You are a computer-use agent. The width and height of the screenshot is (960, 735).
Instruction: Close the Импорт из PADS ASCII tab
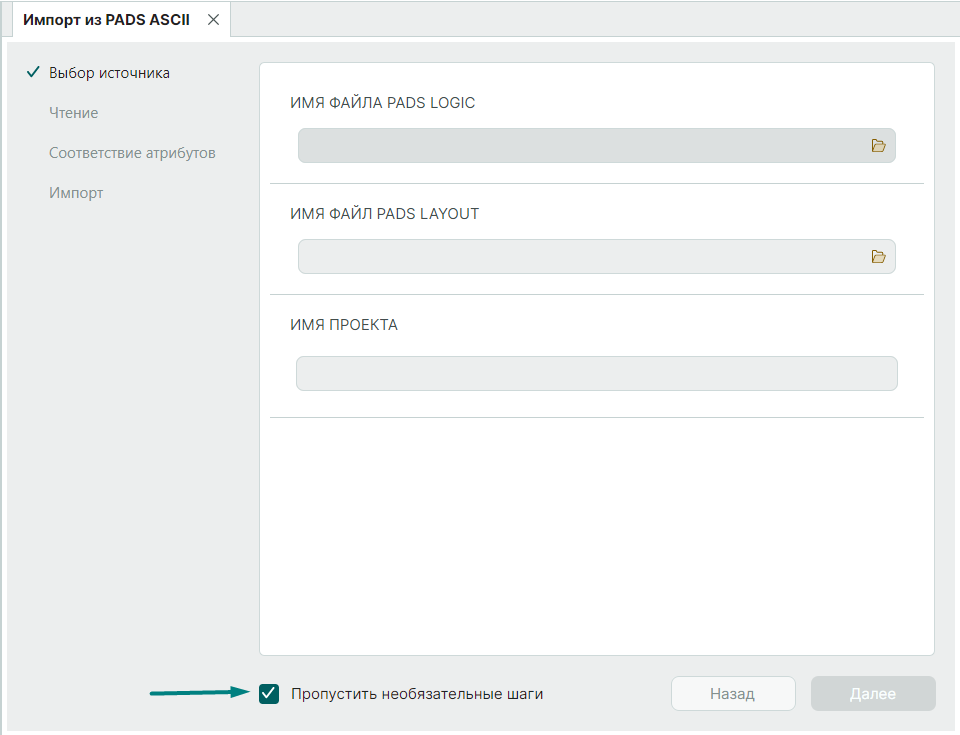point(213,20)
